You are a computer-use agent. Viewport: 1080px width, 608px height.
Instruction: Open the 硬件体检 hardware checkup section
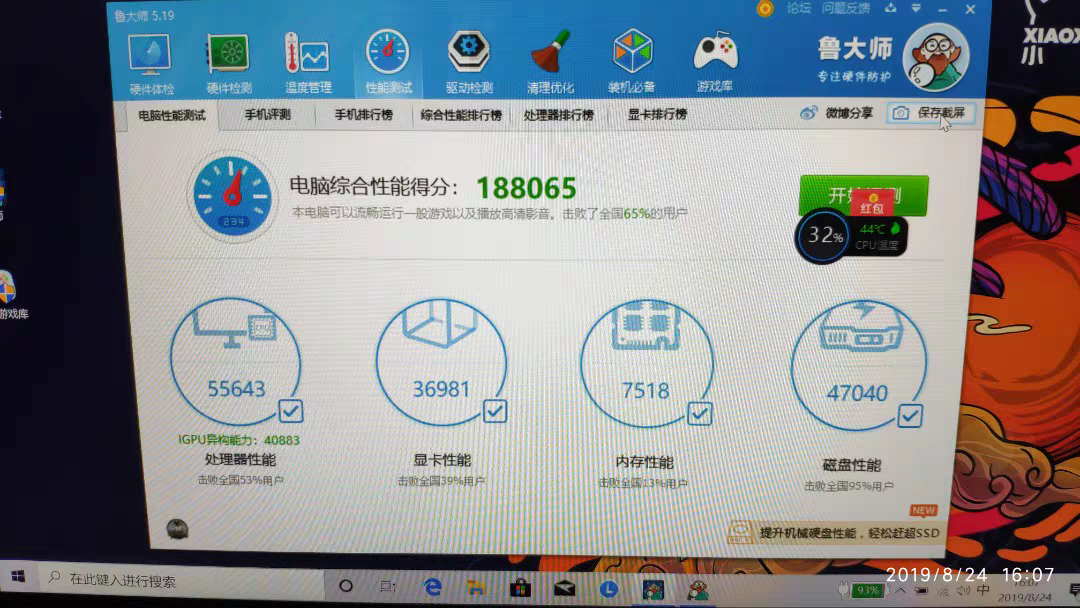[x=150, y=64]
